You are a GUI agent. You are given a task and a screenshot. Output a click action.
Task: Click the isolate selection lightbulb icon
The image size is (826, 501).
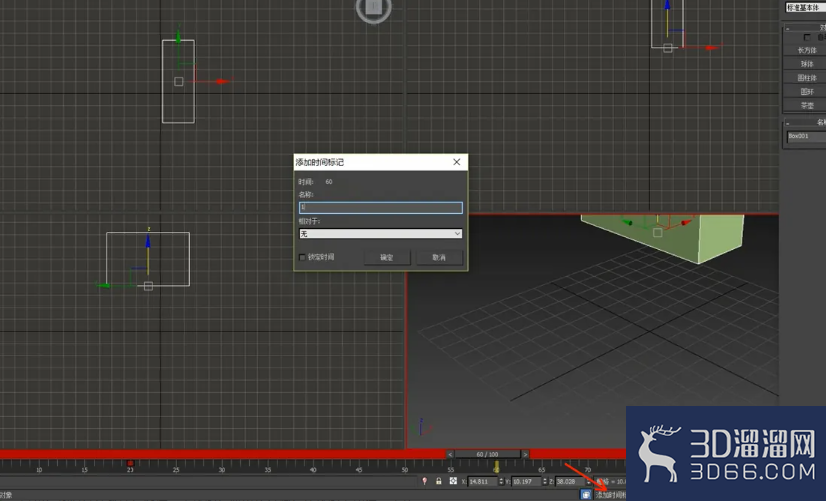coord(425,481)
